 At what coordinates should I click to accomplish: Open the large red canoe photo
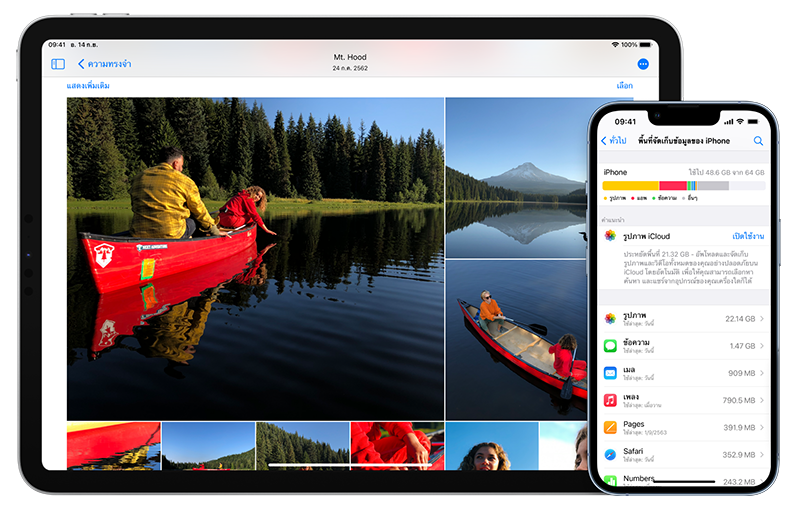[x=255, y=259]
